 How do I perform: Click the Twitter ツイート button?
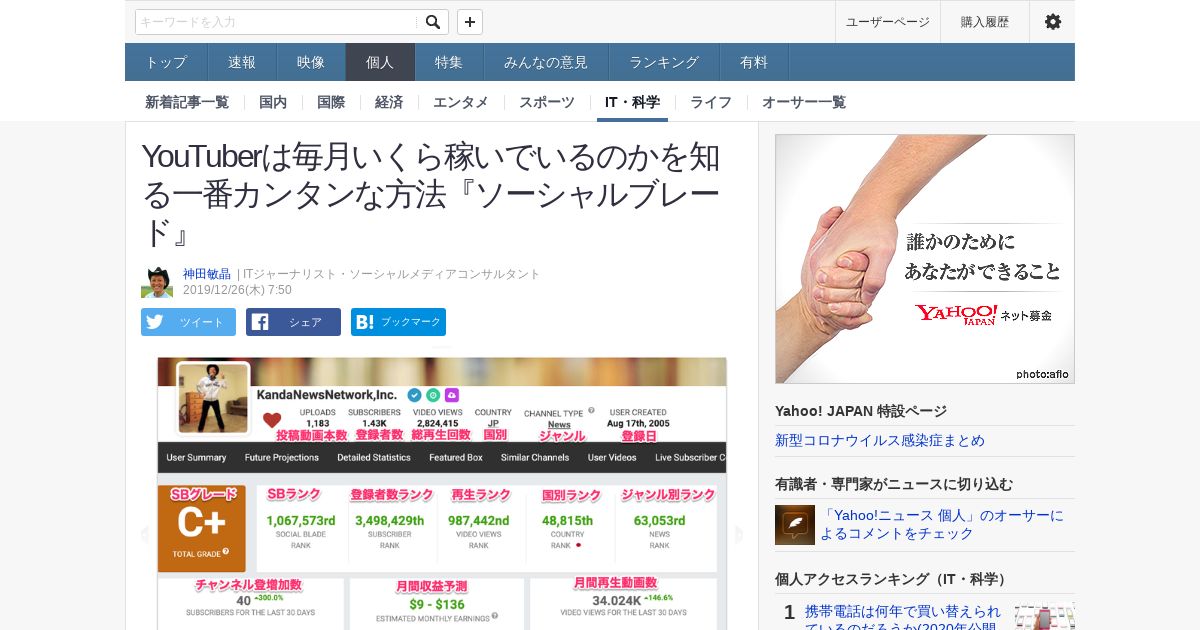[x=188, y=322]
